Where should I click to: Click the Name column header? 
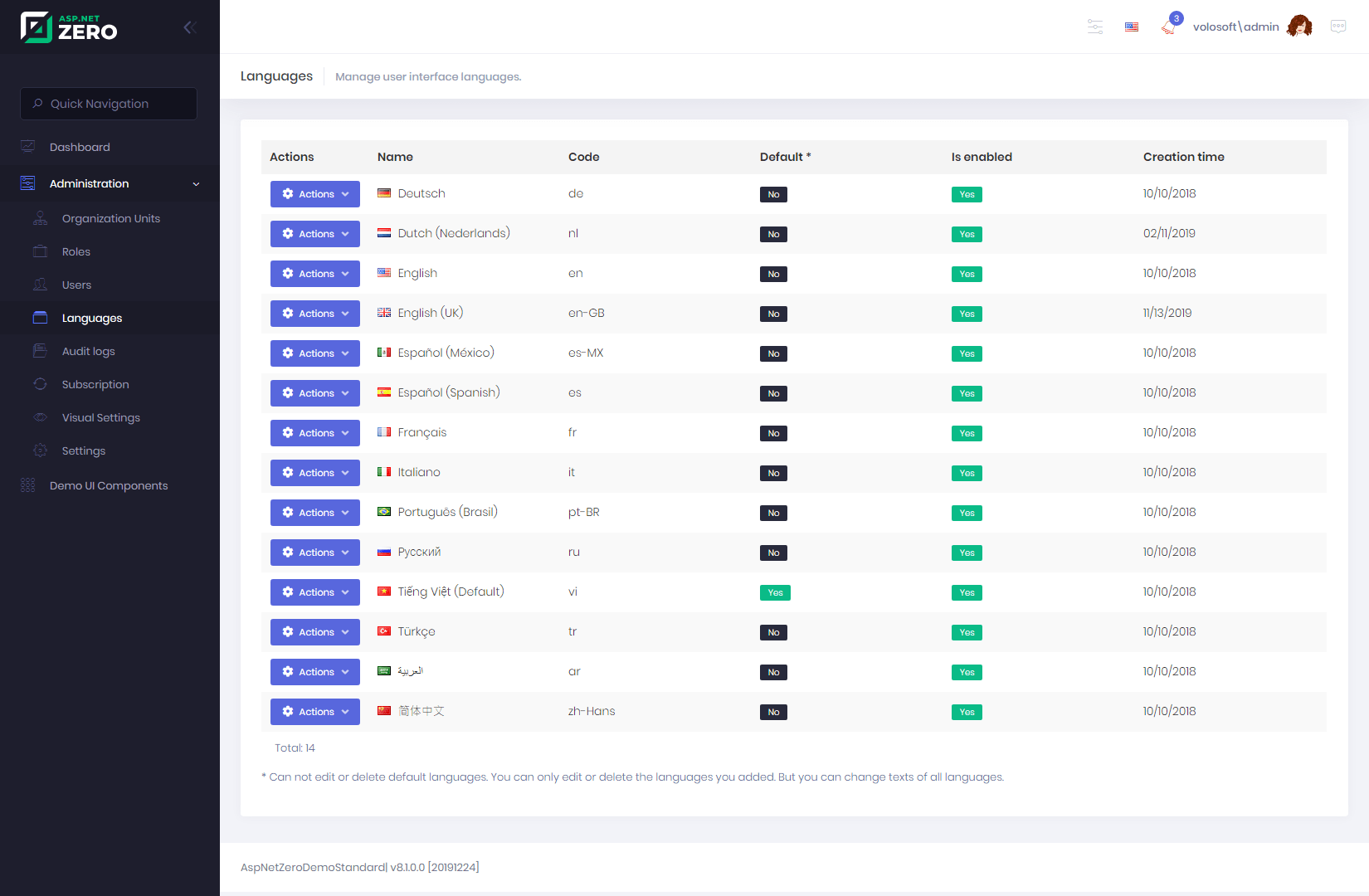pyautogui.click(x=395, y=157)
